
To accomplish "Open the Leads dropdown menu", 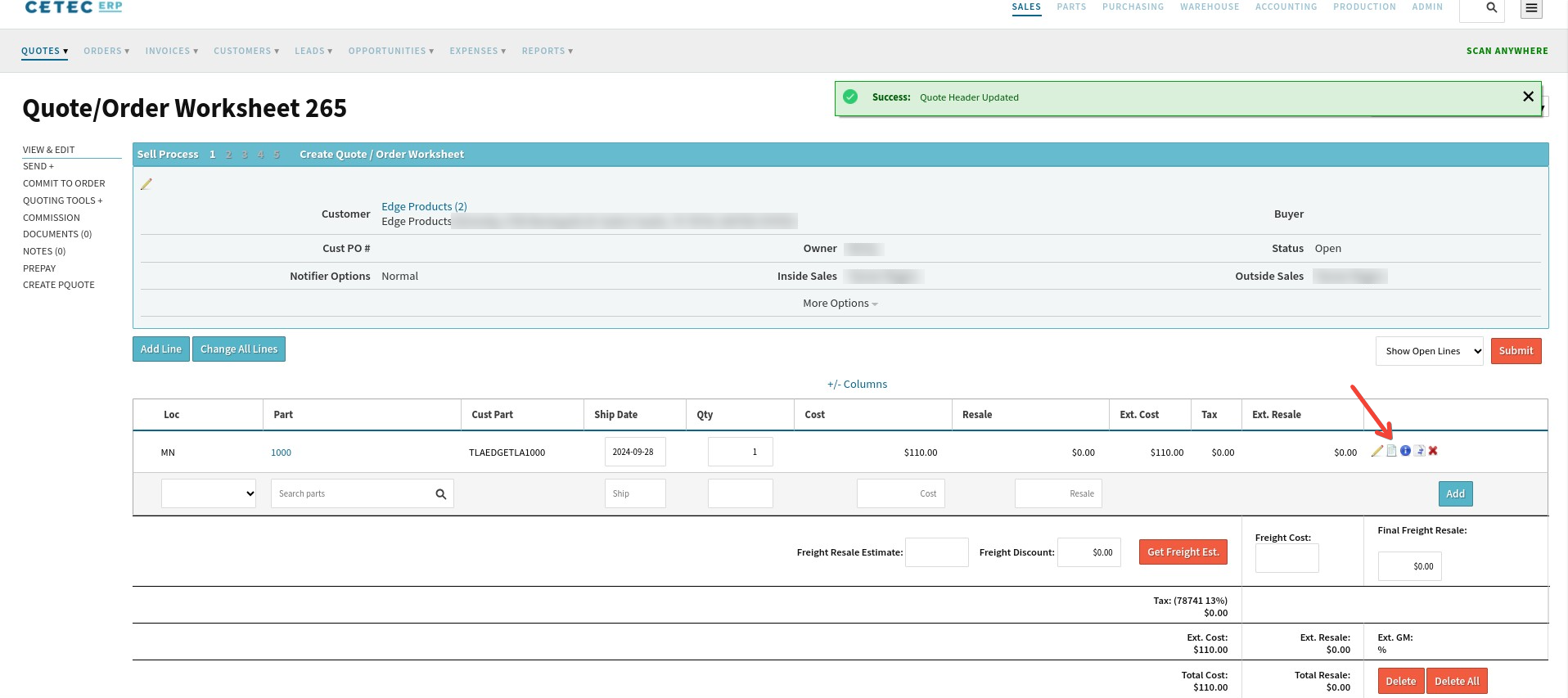I will (313, 51).
